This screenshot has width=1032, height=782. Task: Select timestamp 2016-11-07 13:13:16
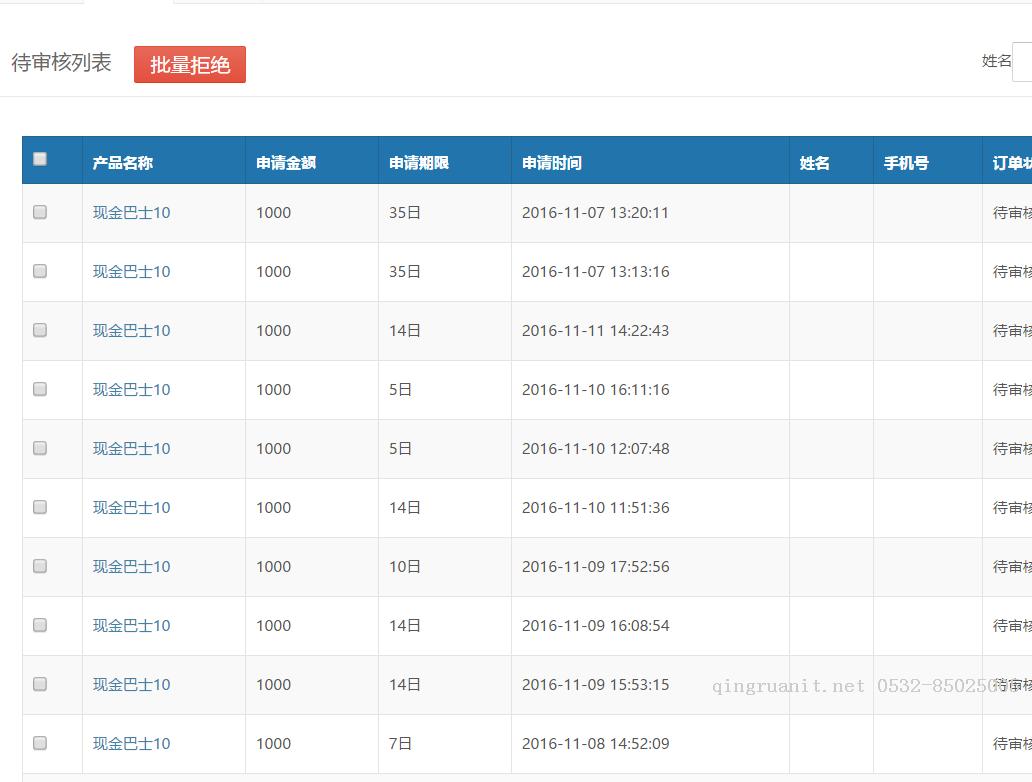(596, 272)
